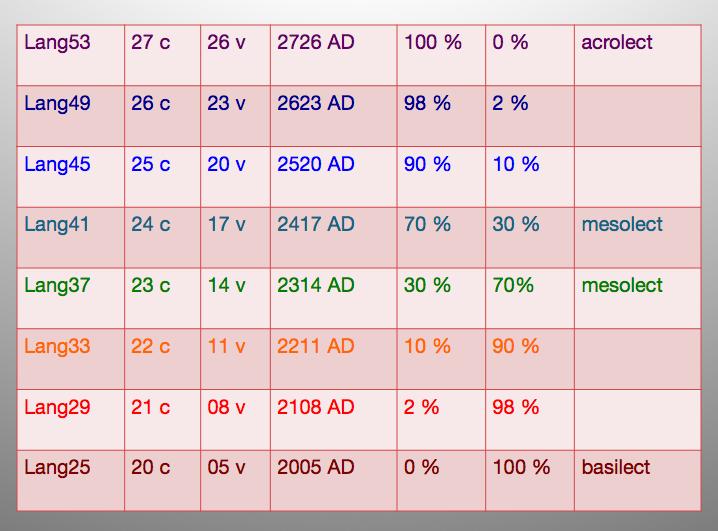Click the acrolect cell
The width and height of the screenshot is (718, 531).
coord(617,42)
